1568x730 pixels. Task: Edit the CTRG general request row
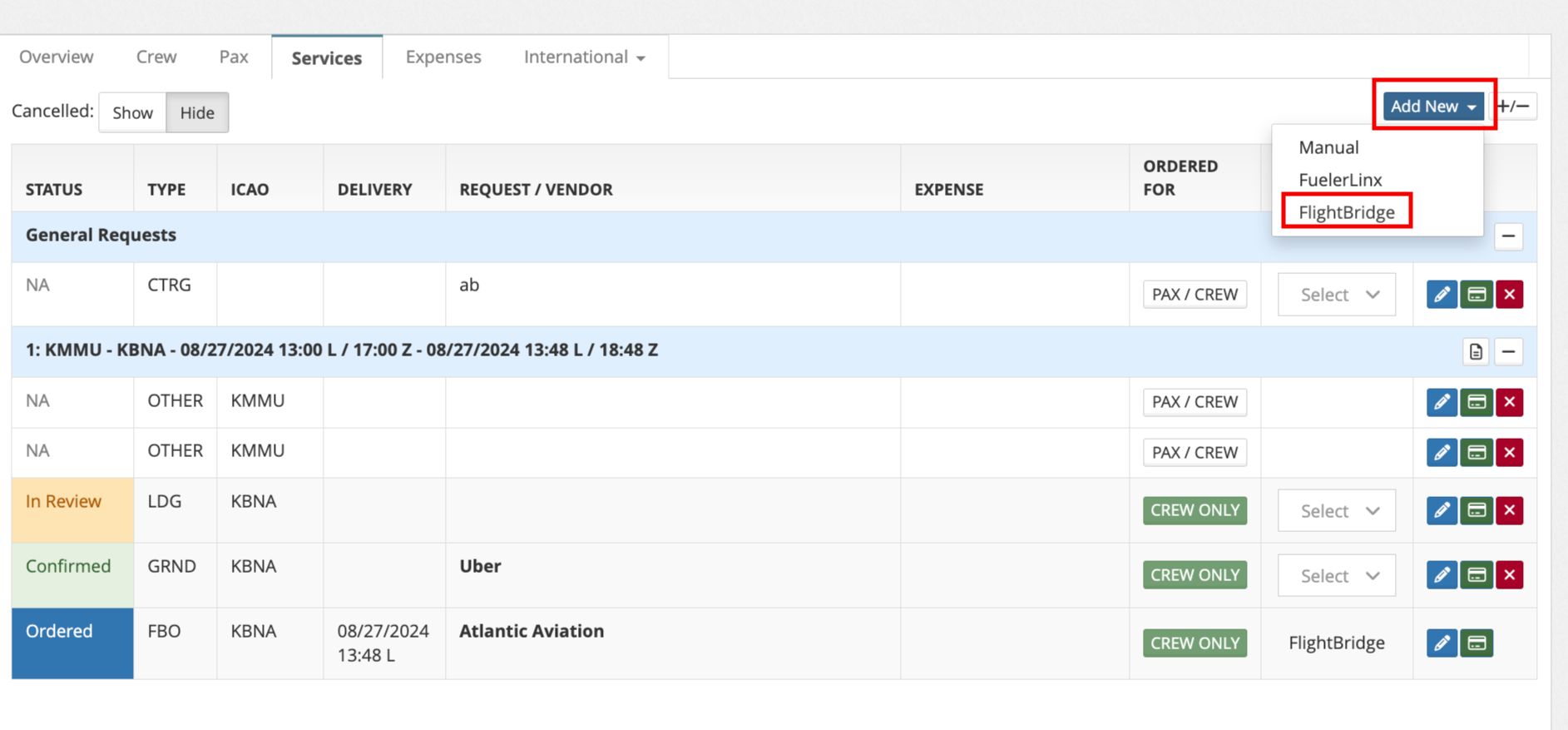pyautogui.click(x=1442, y=294)
